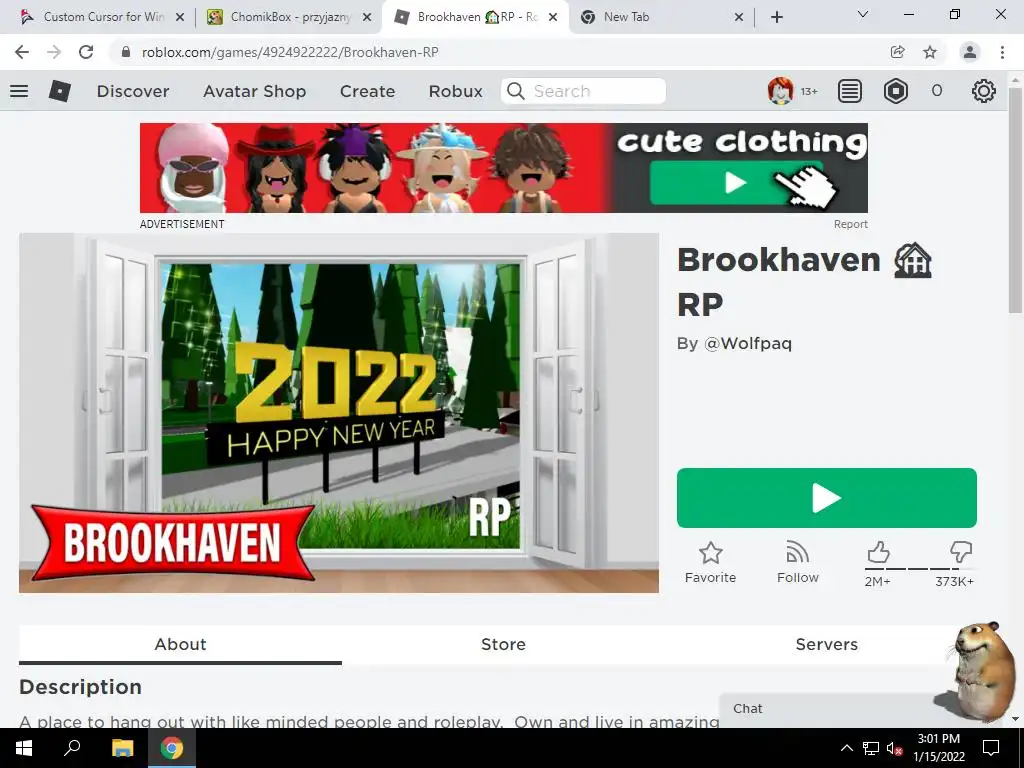Dislike the game with thumbs down
Image resolution: width=1024 pixels, height=768 pixels.
[961, 552]
